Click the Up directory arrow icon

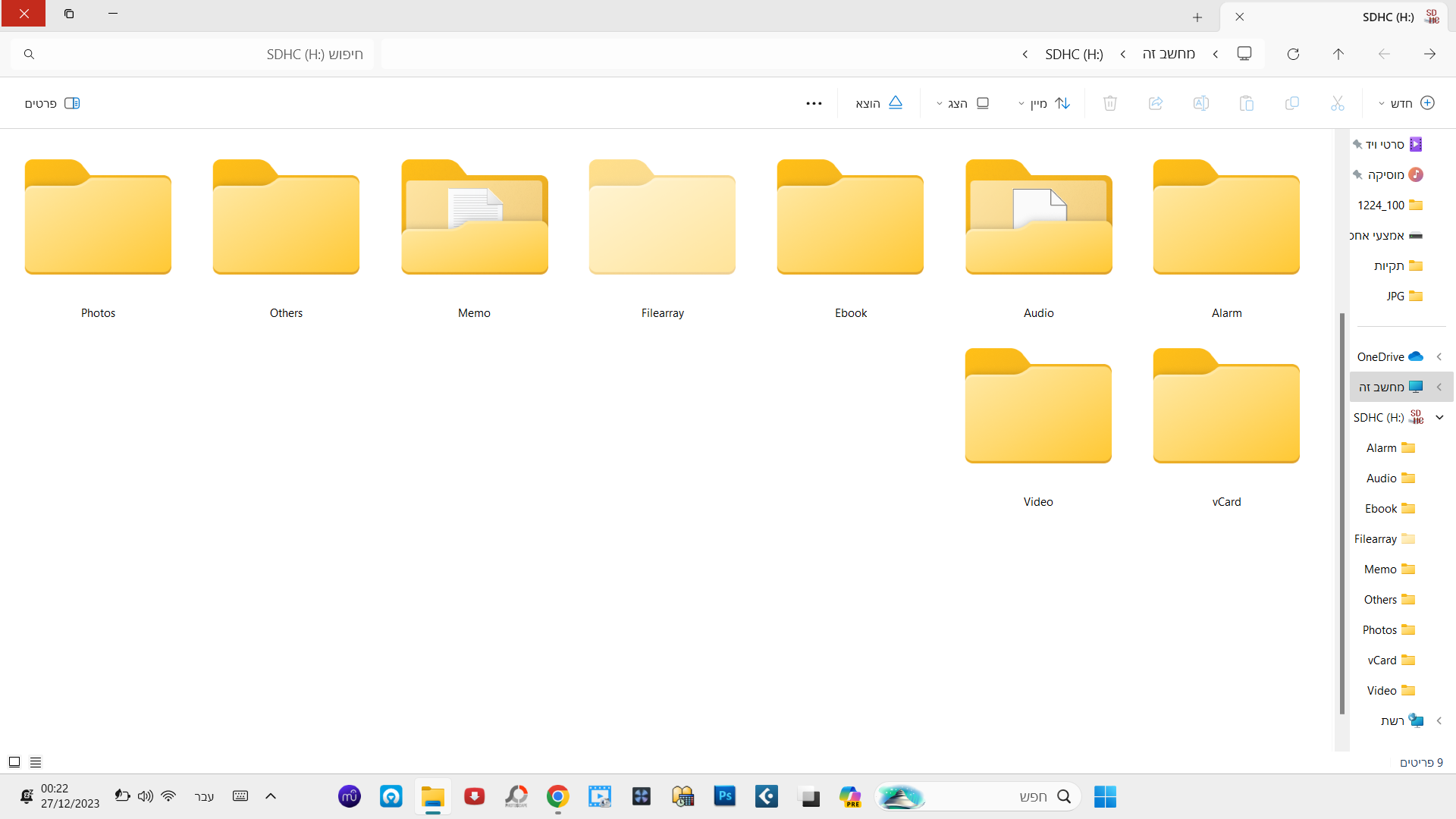(1338, 54)
